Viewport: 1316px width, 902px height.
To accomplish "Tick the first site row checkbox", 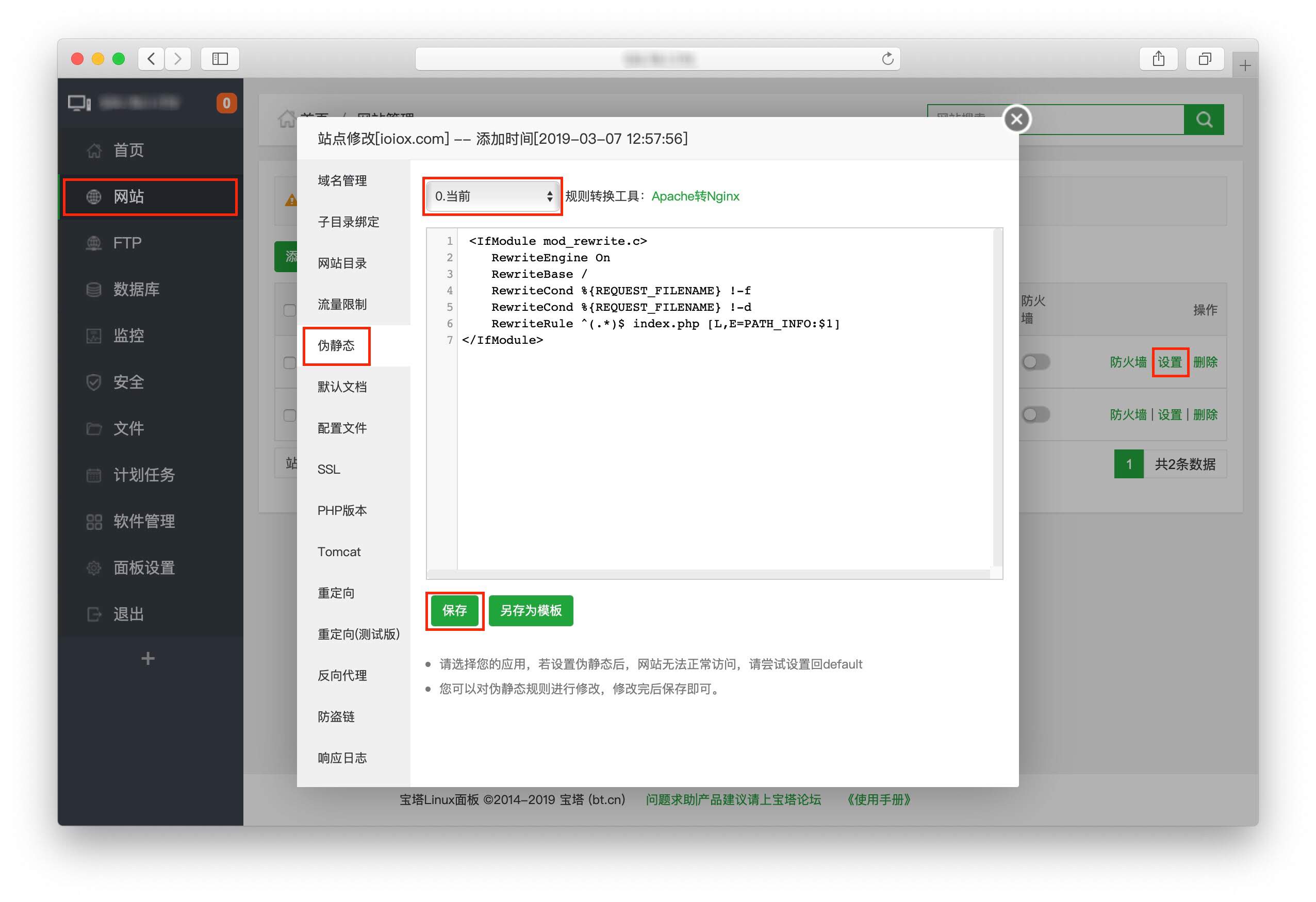I will click(289, 362).
